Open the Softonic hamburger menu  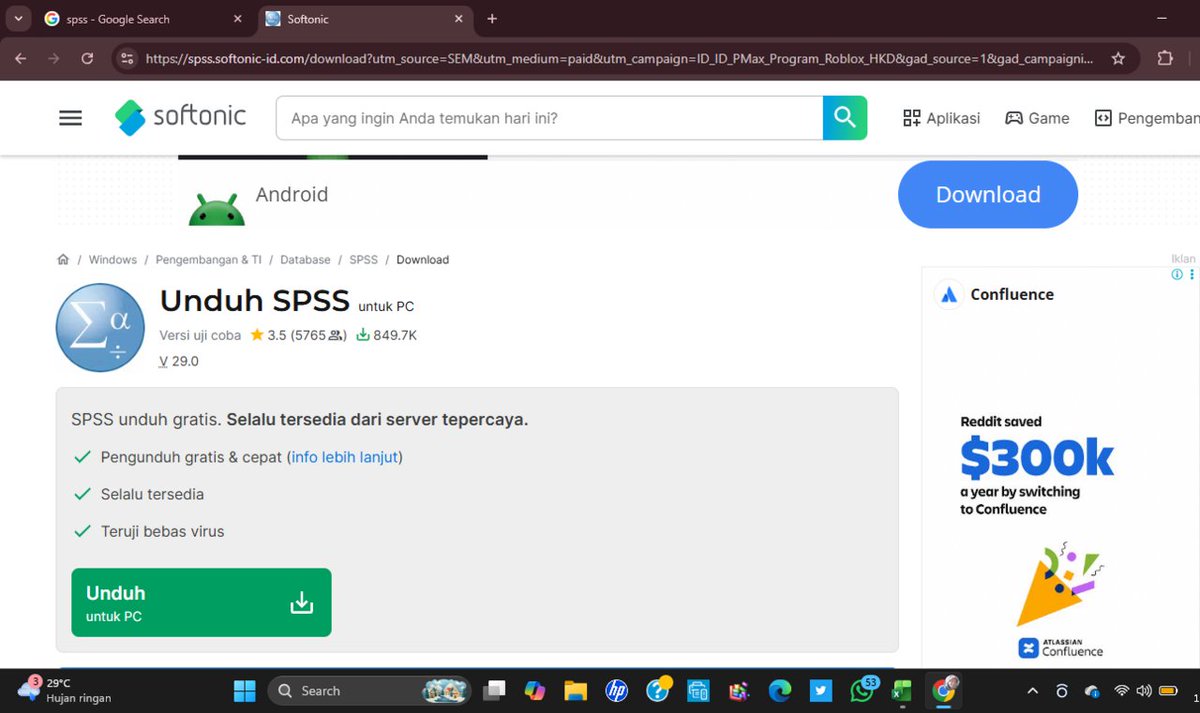pos(70,118)
